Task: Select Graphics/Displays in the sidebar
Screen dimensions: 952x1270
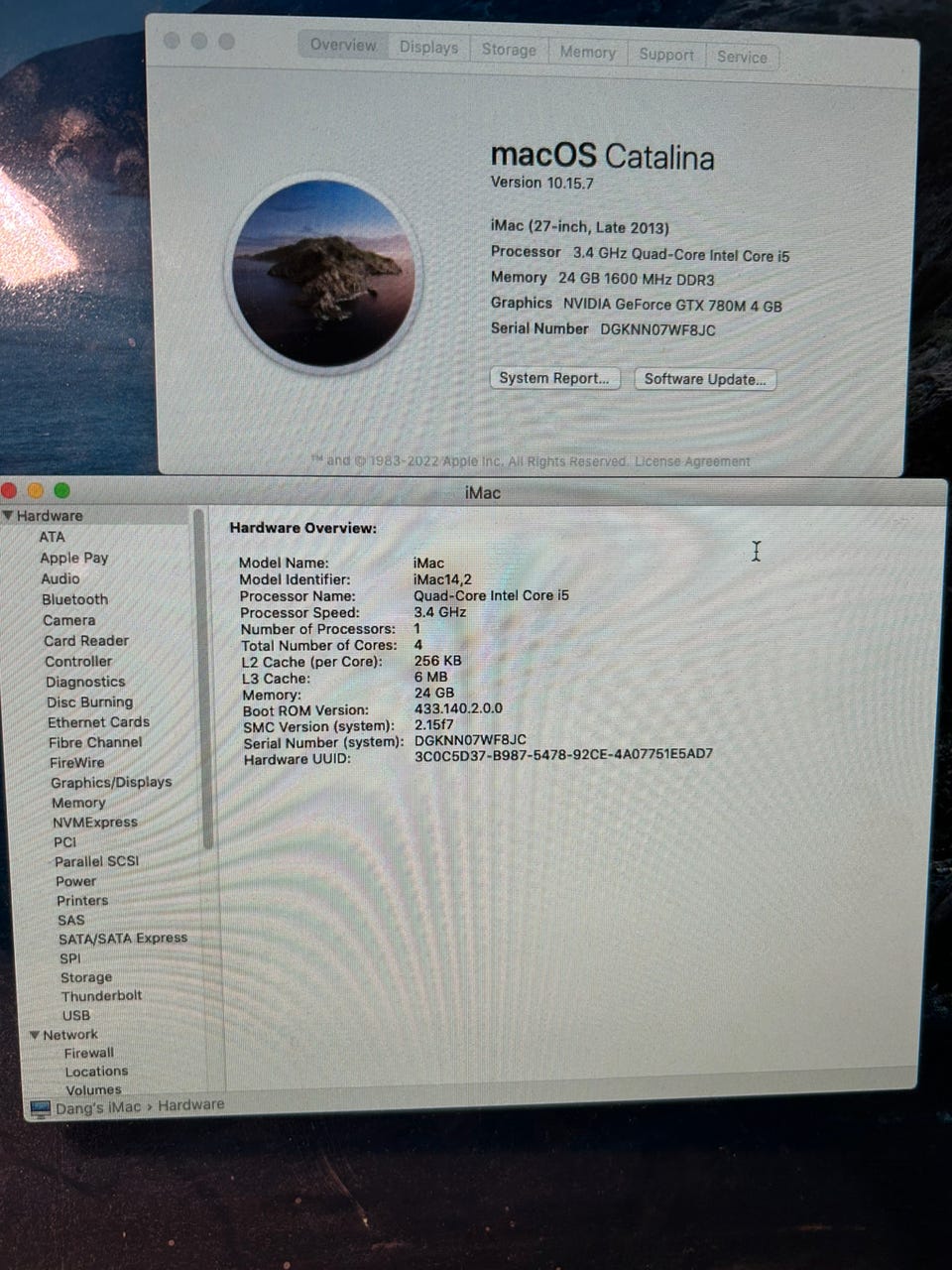Action: [111, 782]
